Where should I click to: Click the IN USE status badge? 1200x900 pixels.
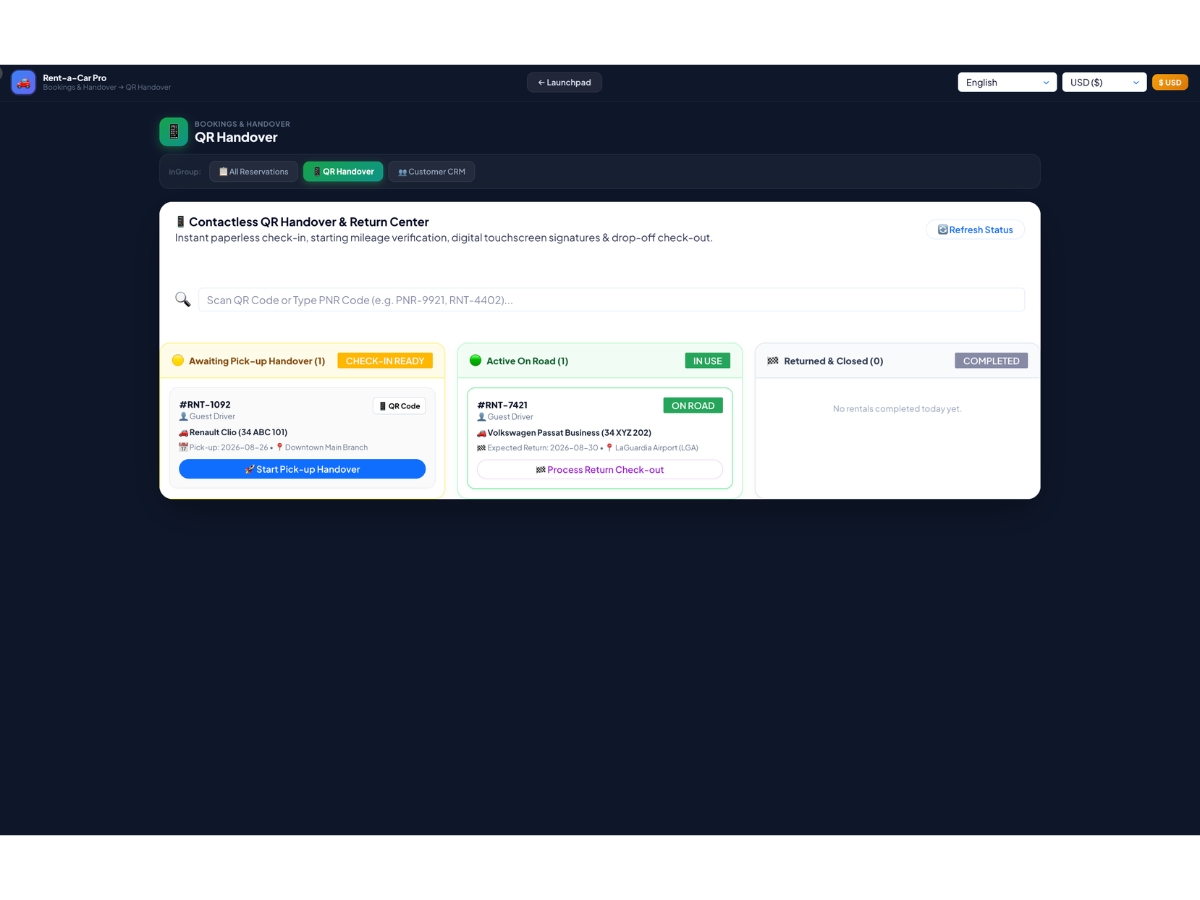(x=707, y=361)
